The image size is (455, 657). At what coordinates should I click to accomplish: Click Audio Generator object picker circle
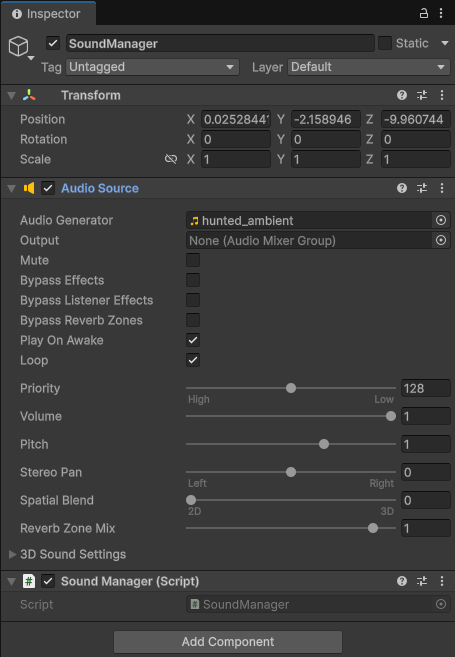click(441, 220)
